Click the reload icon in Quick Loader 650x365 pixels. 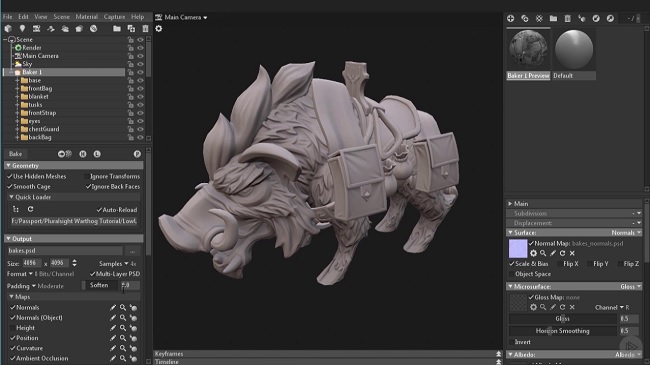[x=30, y=209]
